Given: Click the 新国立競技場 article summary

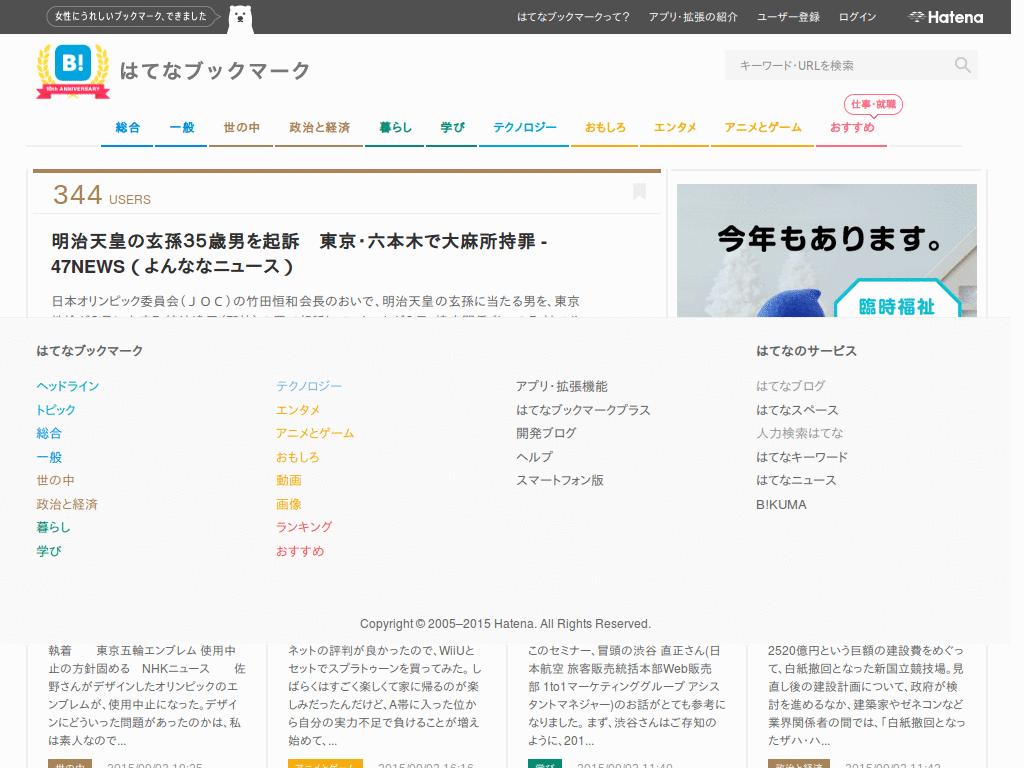Looking at the screenshot, I should point(866,696).
